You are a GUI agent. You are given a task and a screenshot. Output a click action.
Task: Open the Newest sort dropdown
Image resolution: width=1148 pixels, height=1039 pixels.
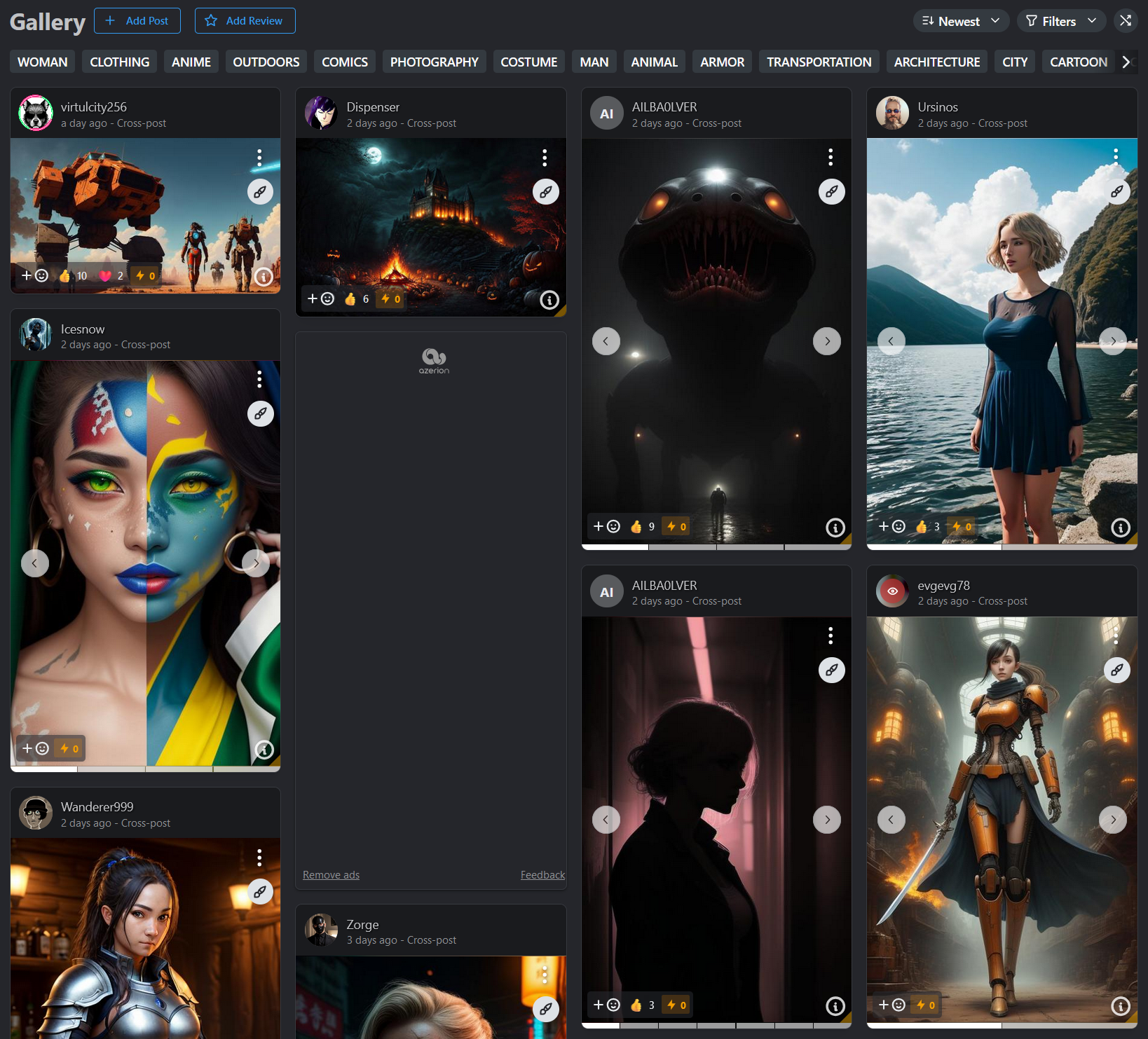point(961,21)
